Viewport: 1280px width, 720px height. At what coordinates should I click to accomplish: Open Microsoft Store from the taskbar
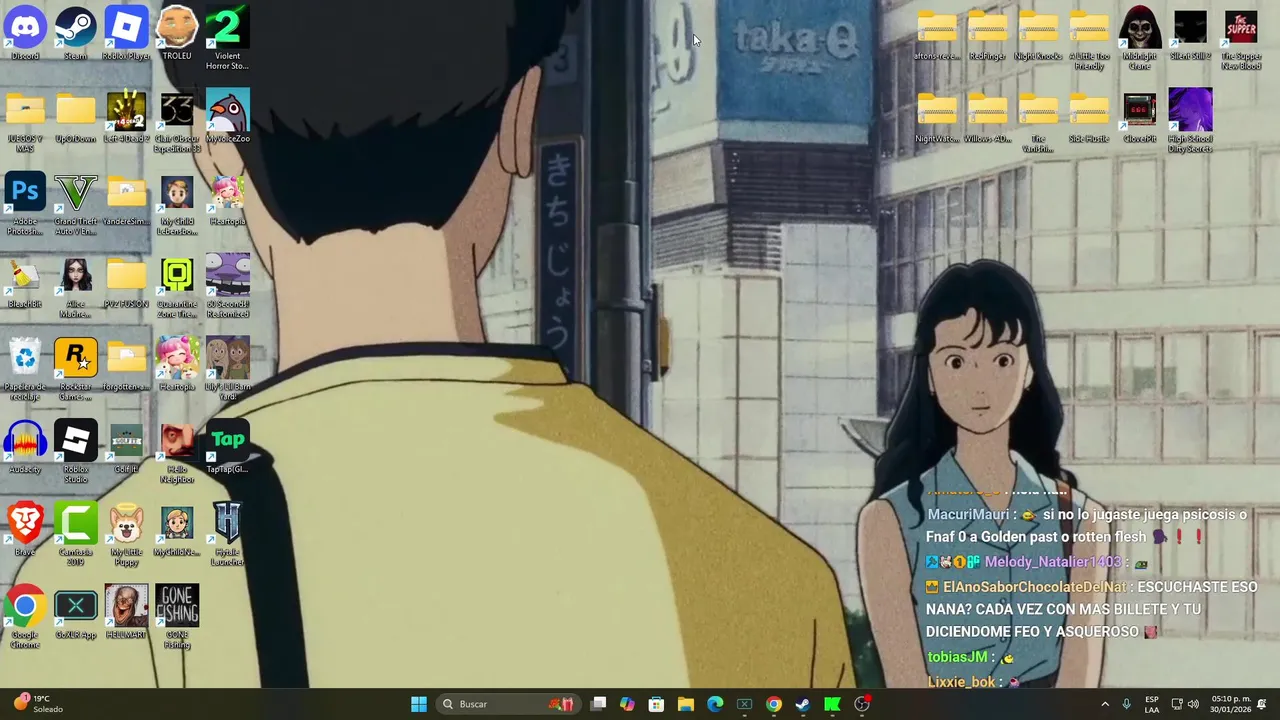(656, 704)
